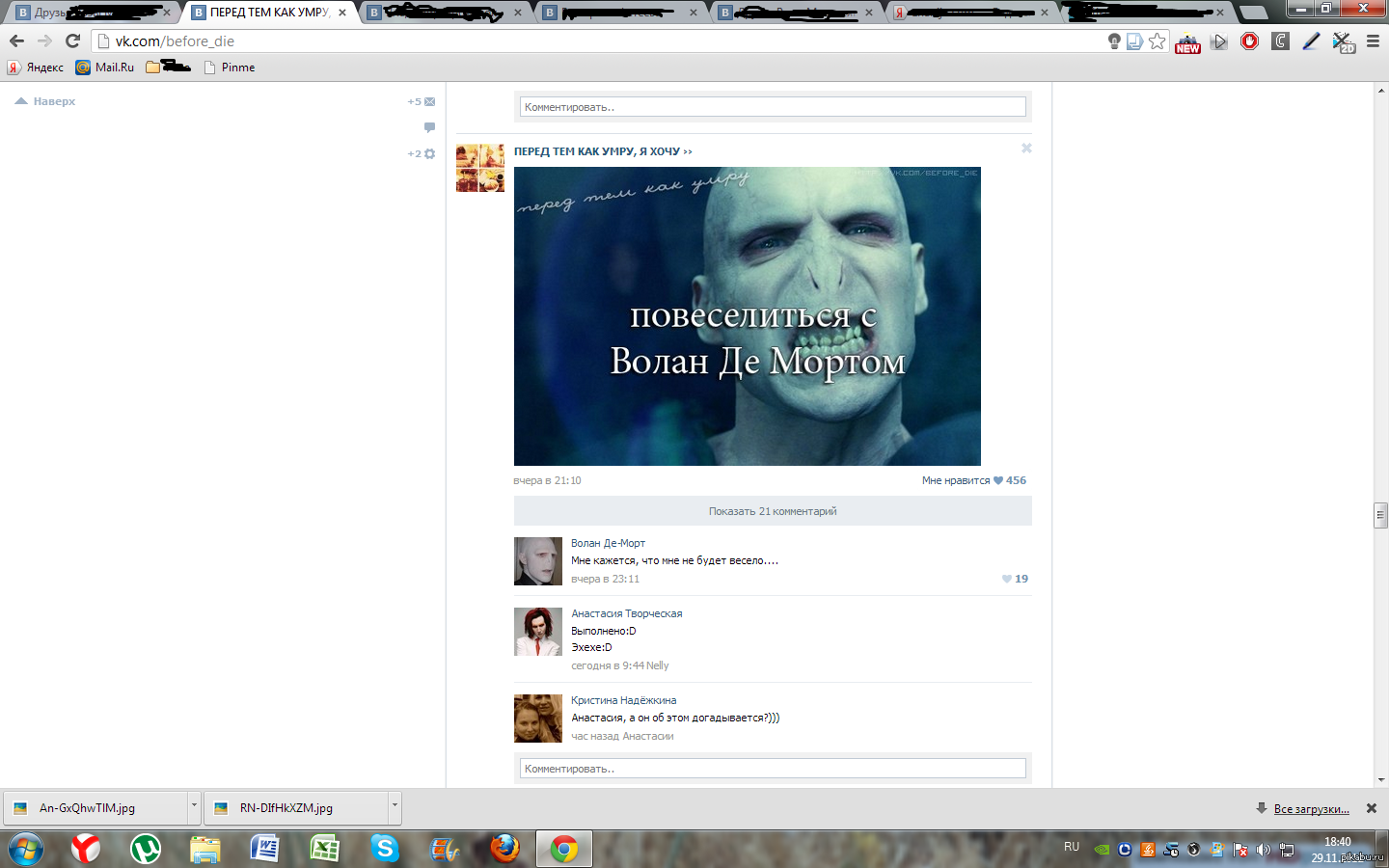1389x868 pixels.
Task: Like the post via Мне нравится heart
Action: coord(997,480)
